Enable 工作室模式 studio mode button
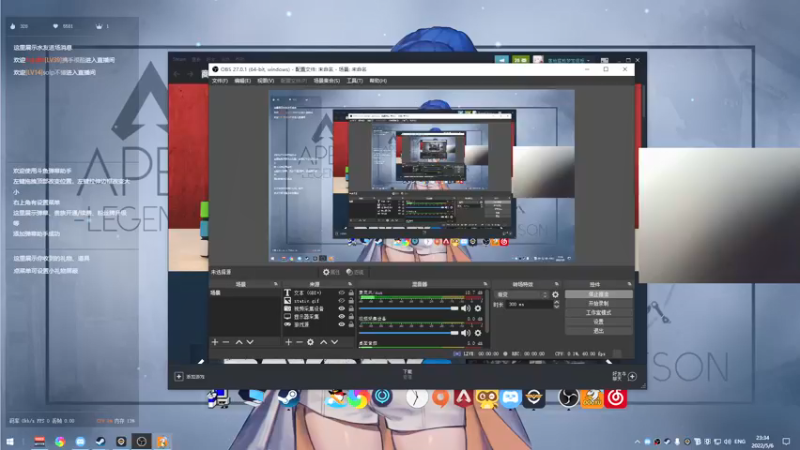 [598, 313]
